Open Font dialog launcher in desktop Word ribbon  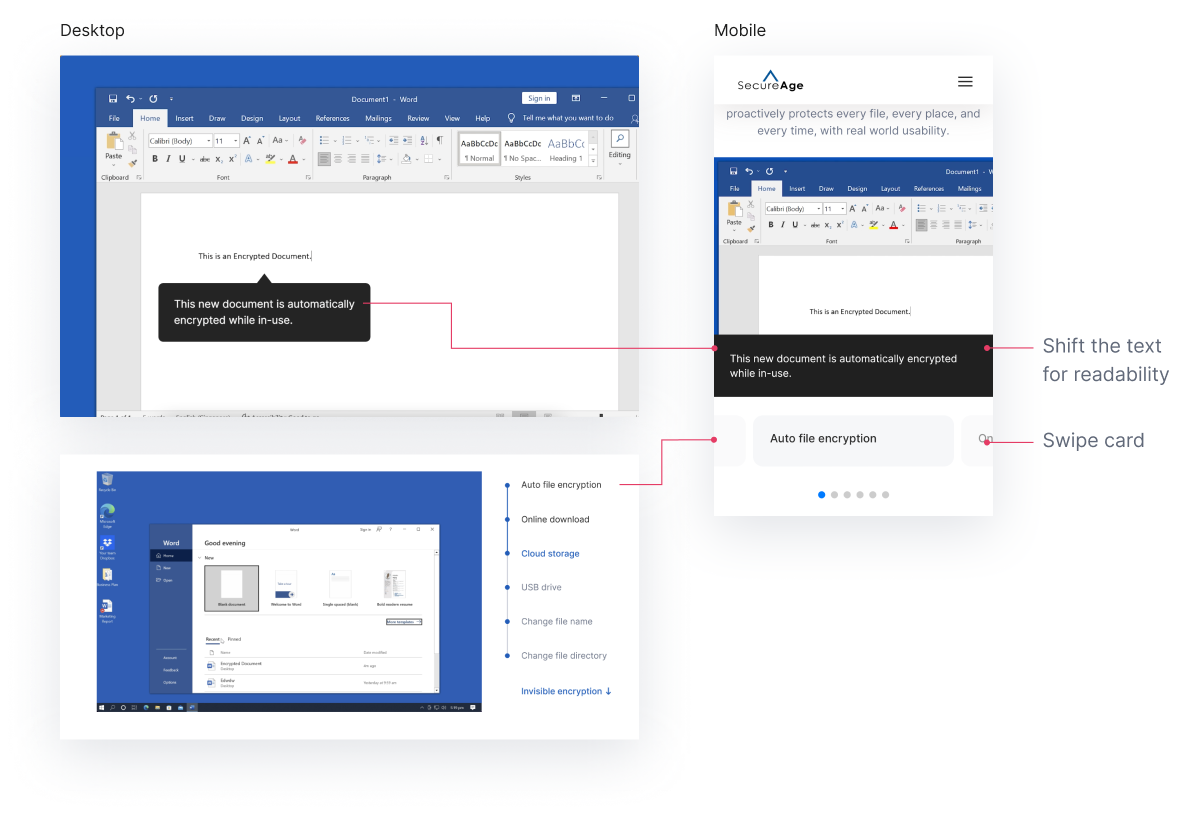click(x=308, y=177)
